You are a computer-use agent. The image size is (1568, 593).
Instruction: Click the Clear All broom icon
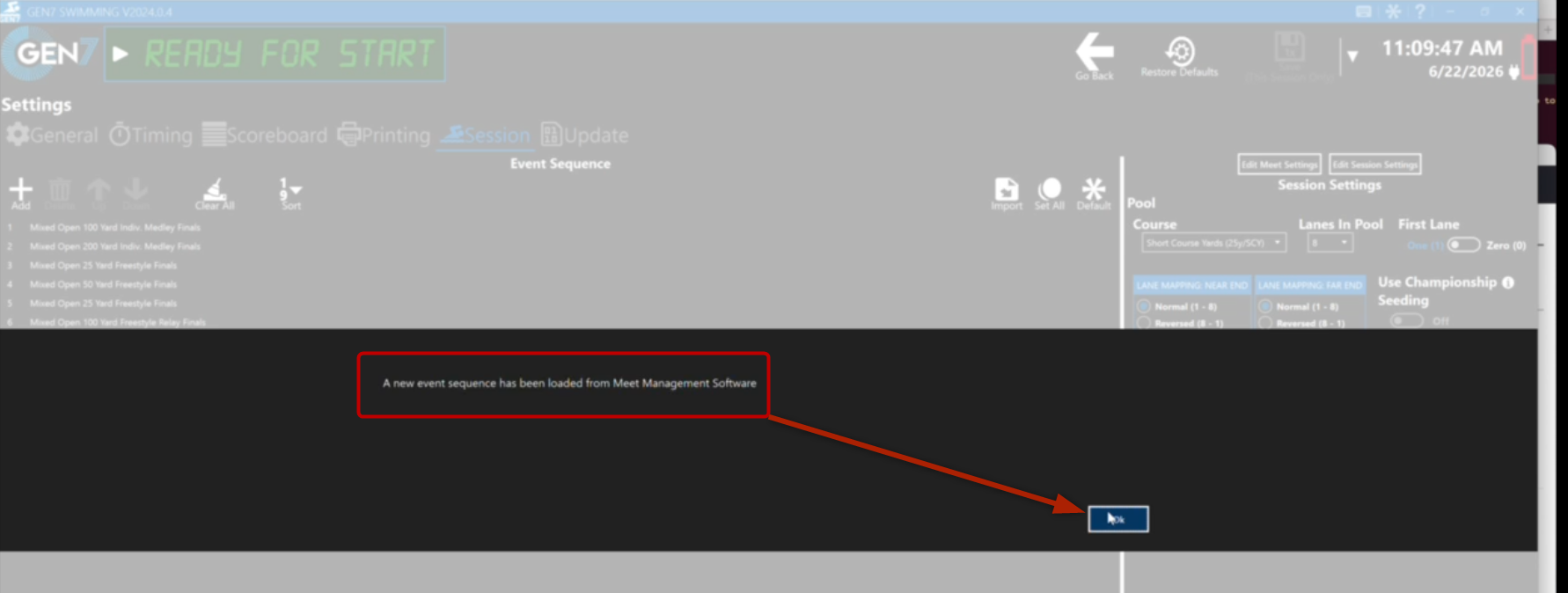(215, 188)
